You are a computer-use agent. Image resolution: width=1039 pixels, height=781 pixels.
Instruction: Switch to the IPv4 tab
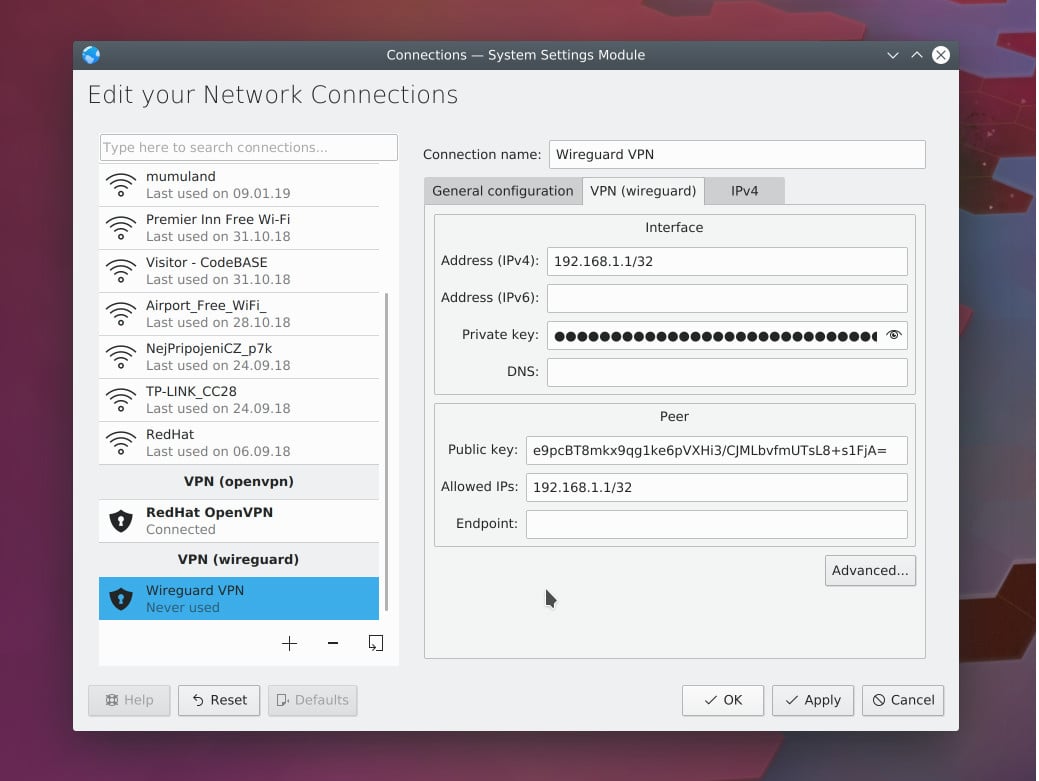(x=744, y=190)
